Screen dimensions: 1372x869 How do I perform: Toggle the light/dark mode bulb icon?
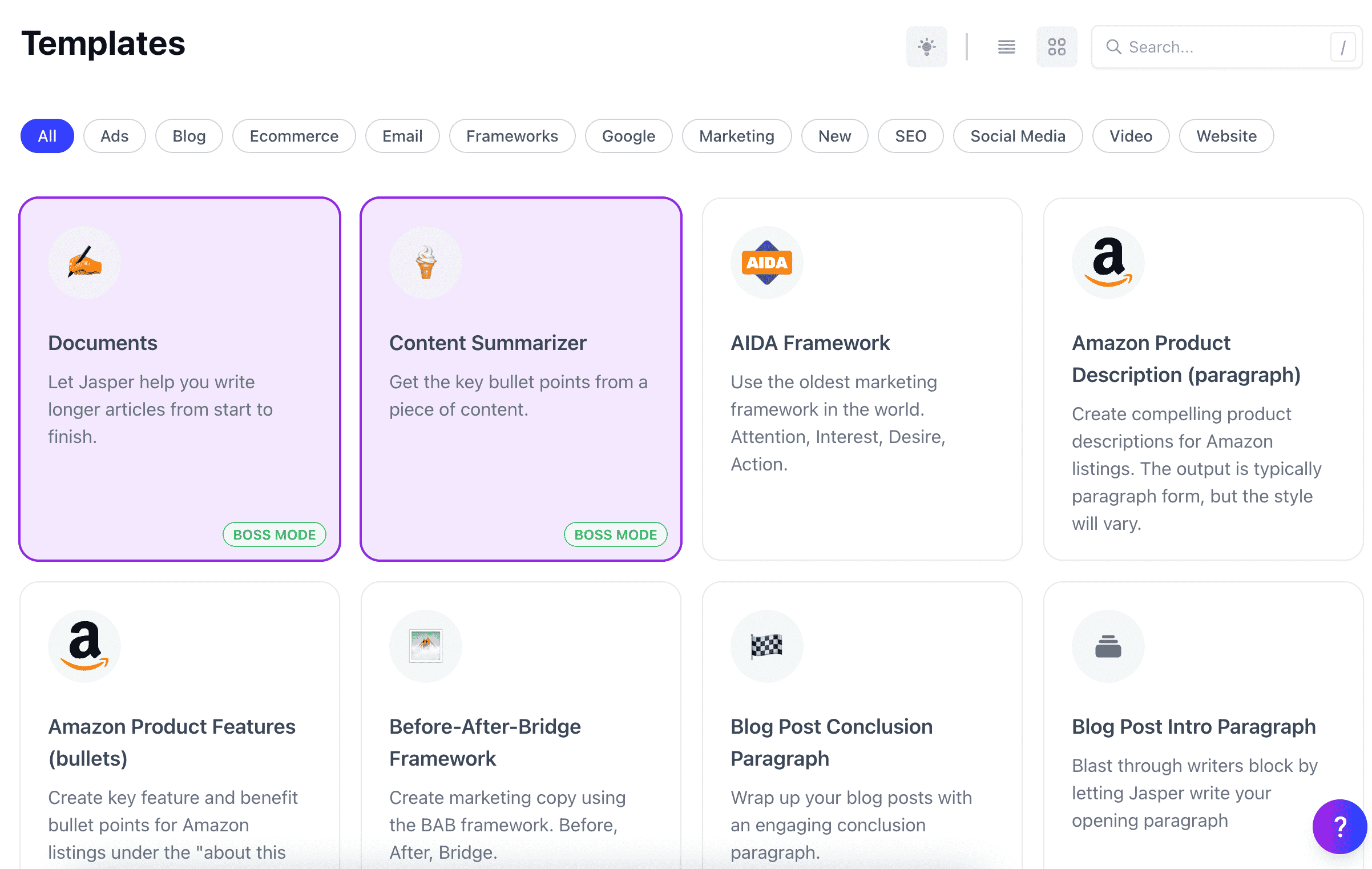click(926, 47)
